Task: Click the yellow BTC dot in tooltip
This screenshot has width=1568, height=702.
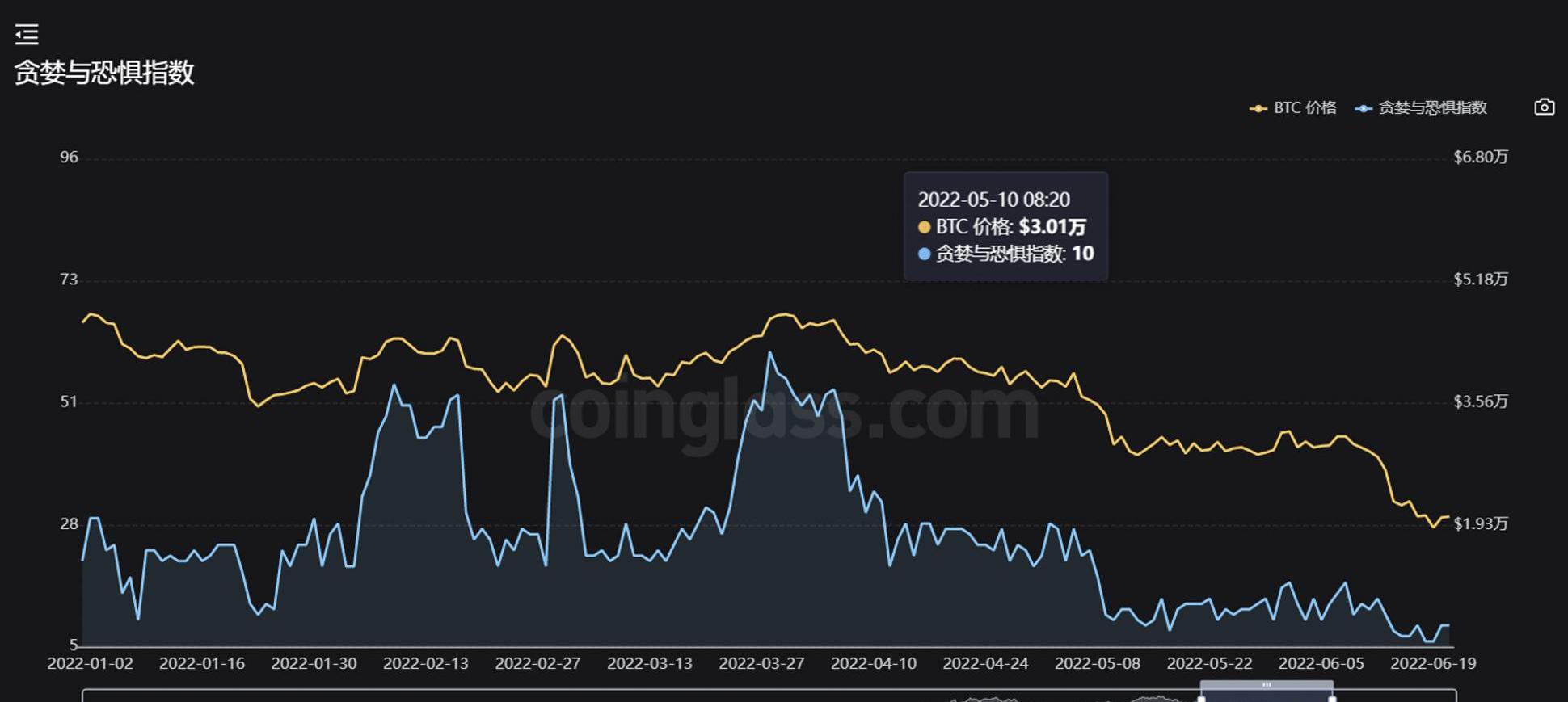Action: pos(925,227)
